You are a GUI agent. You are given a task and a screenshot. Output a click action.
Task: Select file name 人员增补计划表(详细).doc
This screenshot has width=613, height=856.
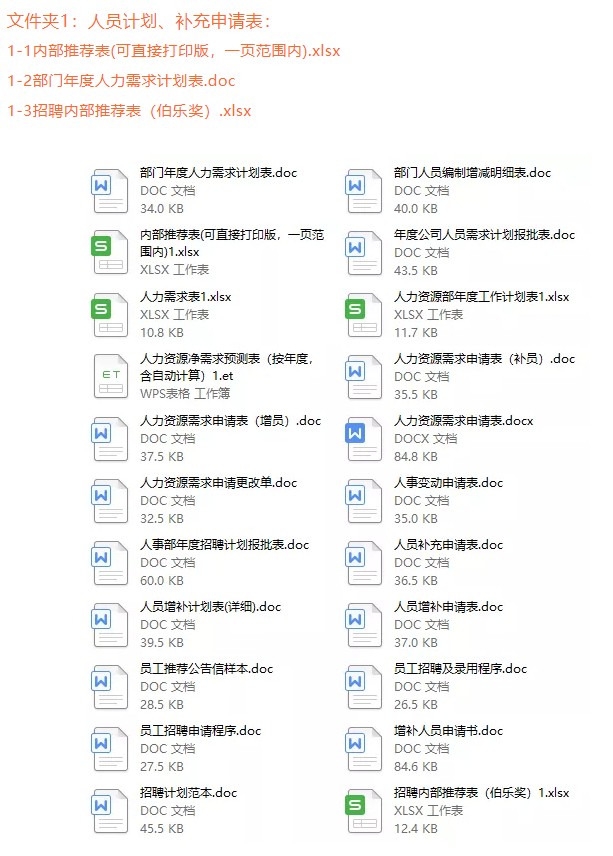click(210, 607)
